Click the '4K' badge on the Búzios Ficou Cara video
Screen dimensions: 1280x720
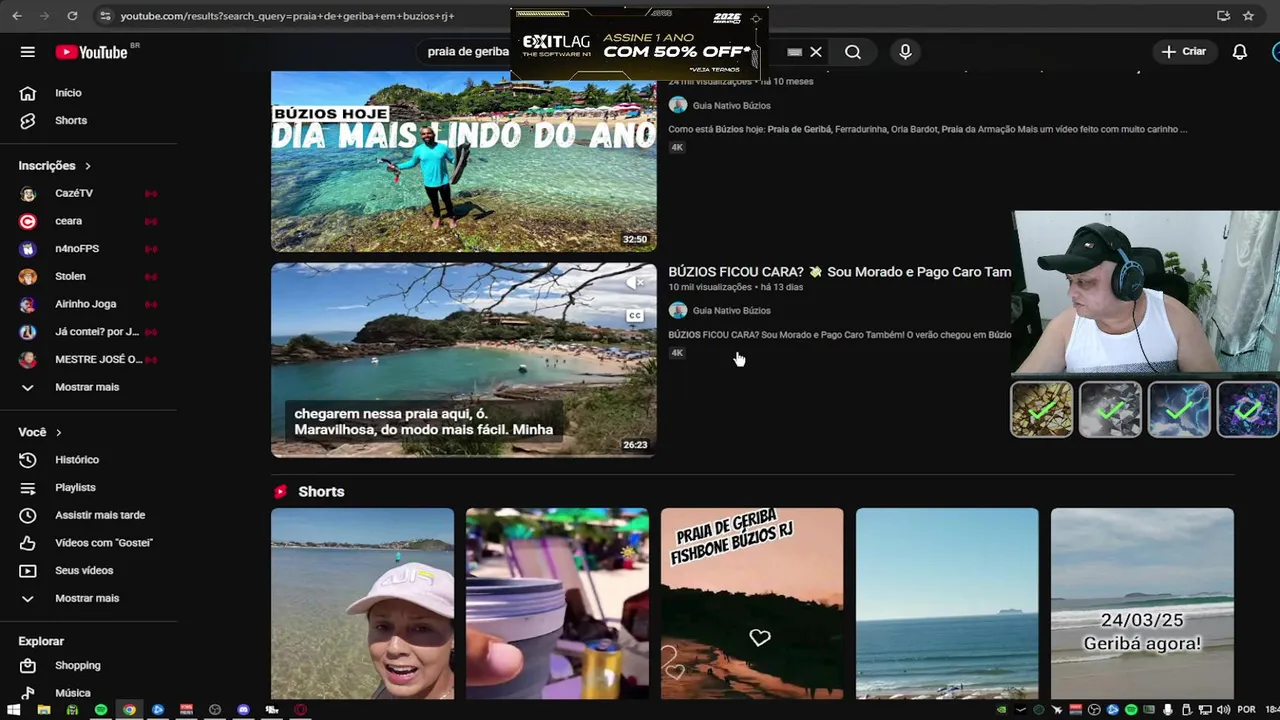point(677,353)
